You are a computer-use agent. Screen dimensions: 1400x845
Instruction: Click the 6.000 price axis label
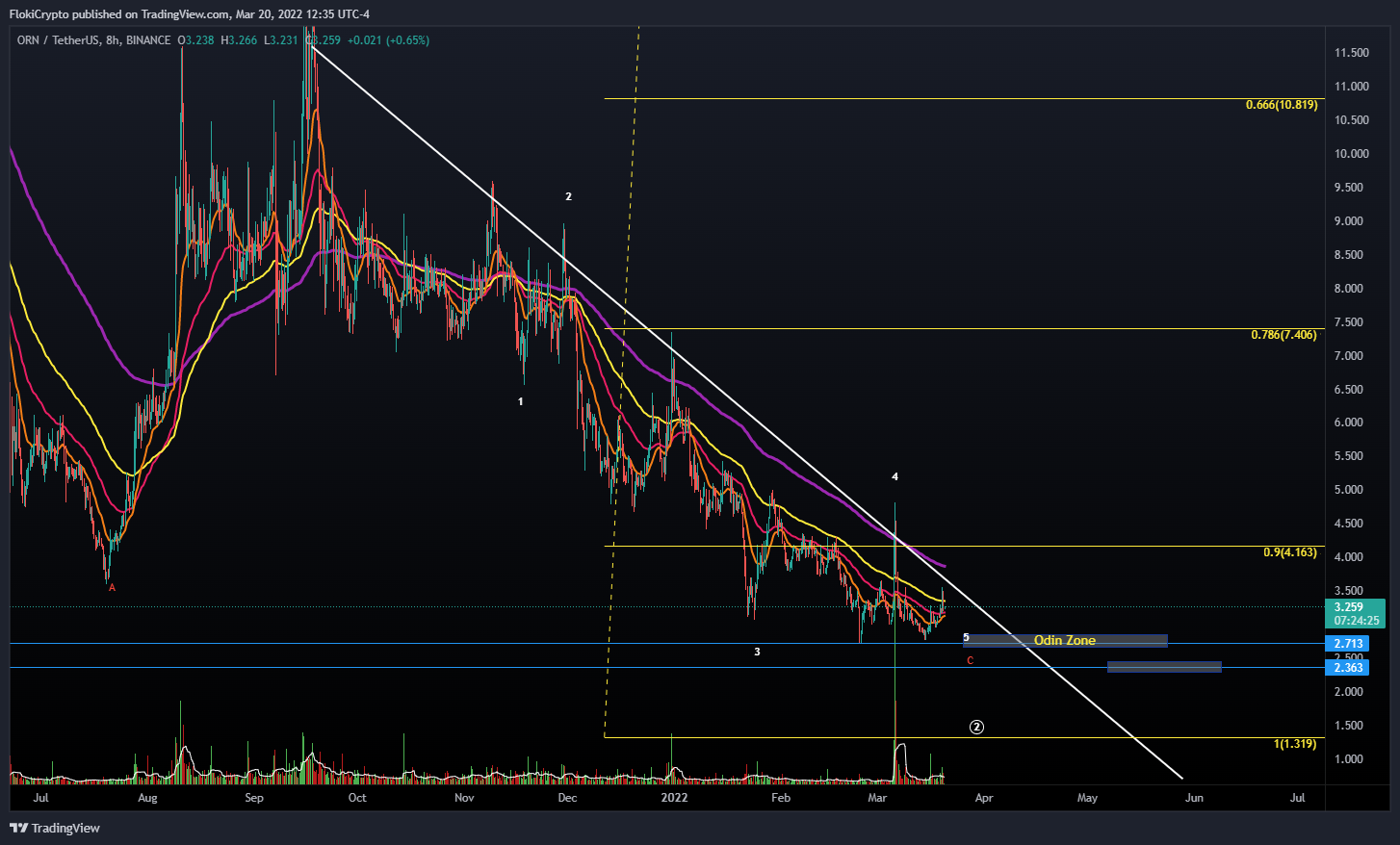[1348, 422]
